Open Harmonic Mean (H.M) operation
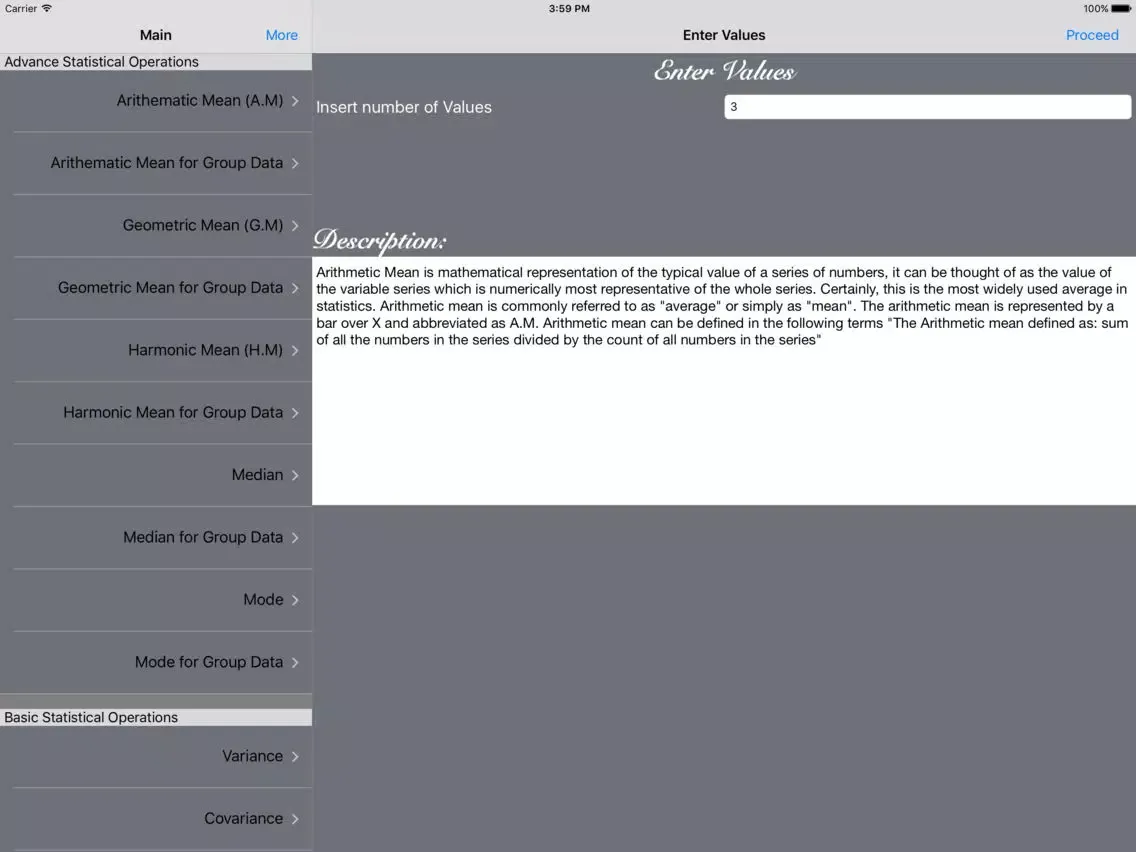Screen dimensions: 1136x852 pos(156,350)
